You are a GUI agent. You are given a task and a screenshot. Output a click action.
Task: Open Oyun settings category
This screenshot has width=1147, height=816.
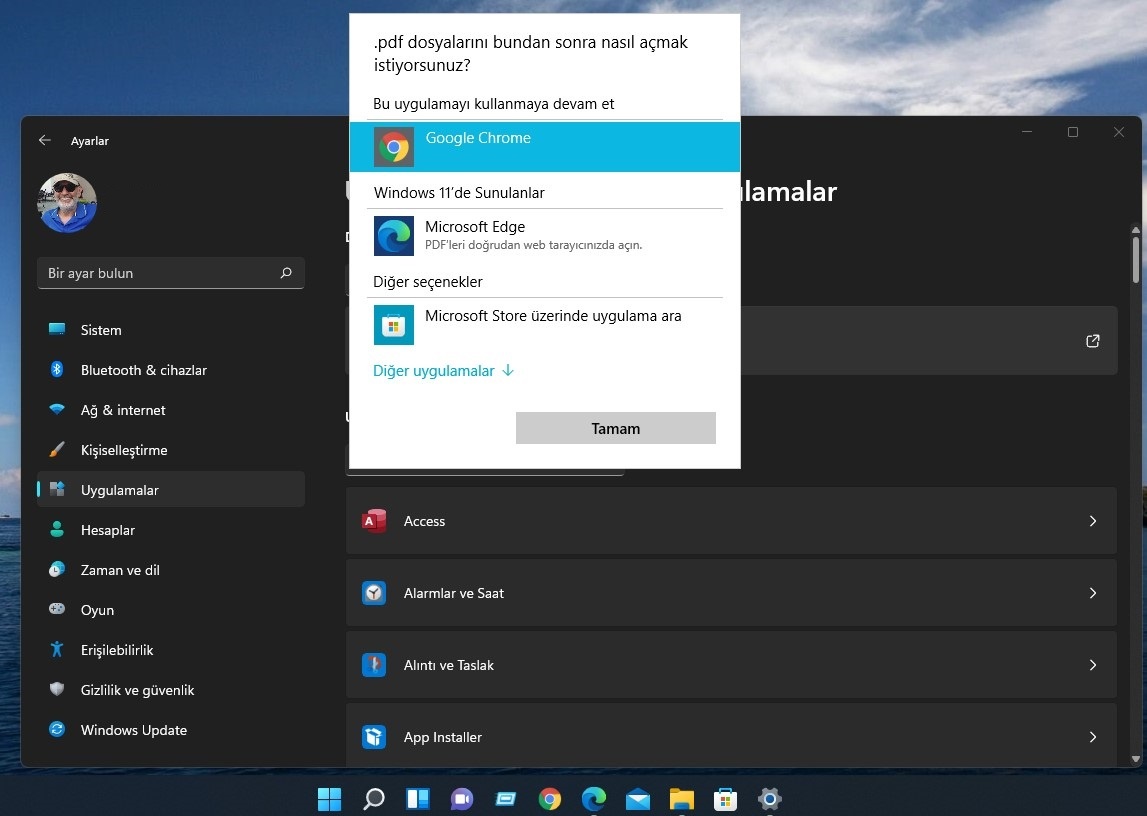coord(170,610)
